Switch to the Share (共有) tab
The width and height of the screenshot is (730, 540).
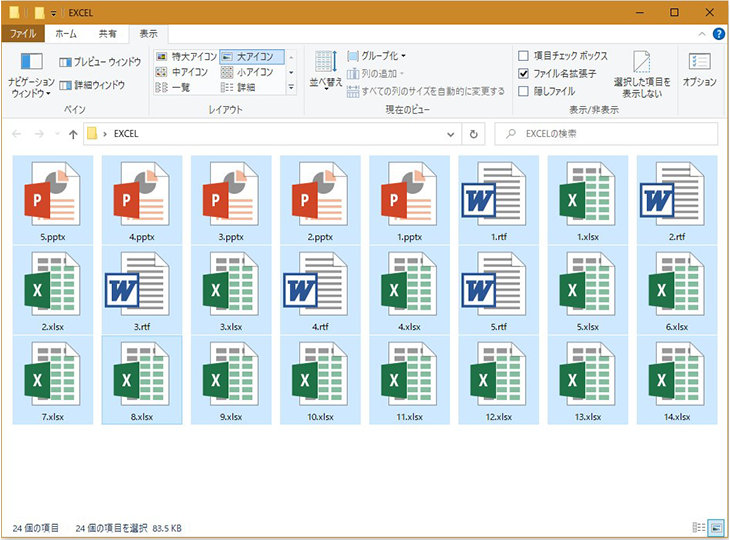tap(108, 34)
